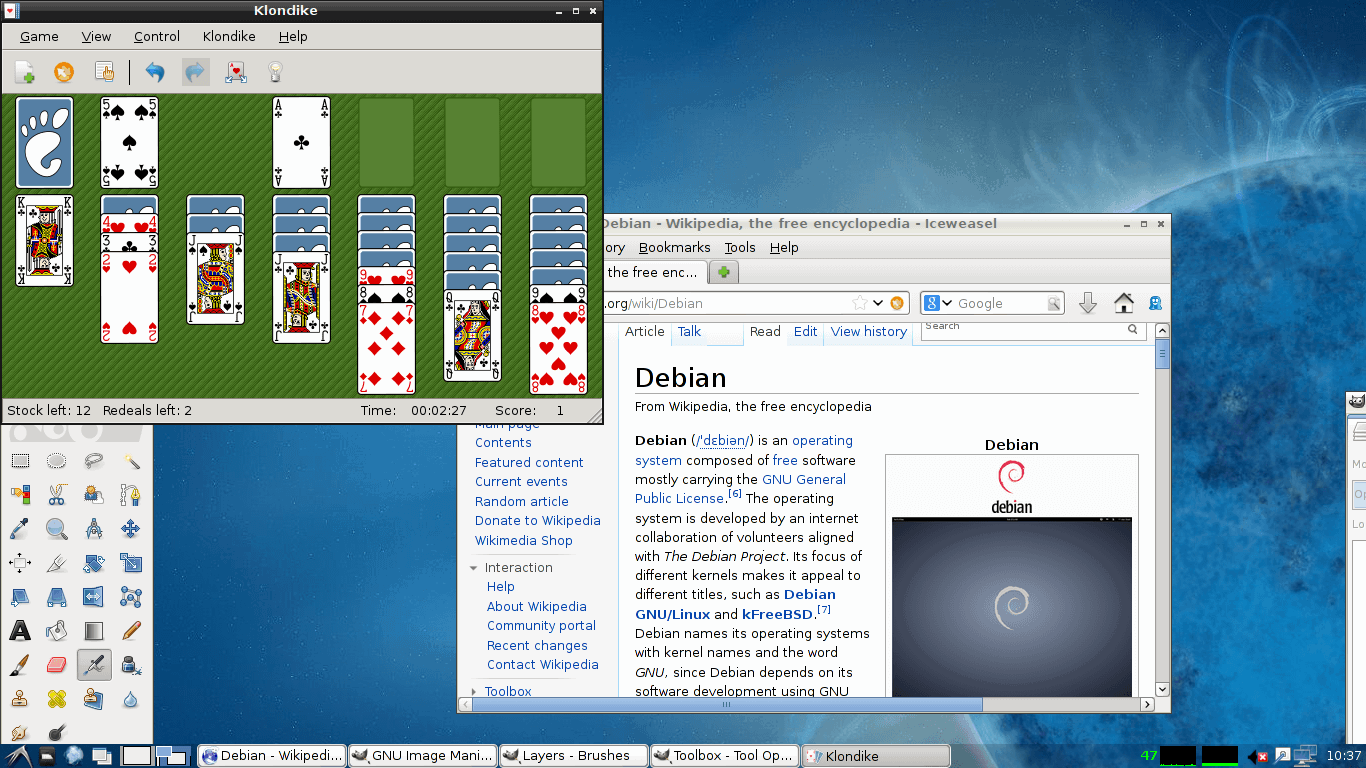Open the Tools menu in Iceweasel

coord(740,247)
